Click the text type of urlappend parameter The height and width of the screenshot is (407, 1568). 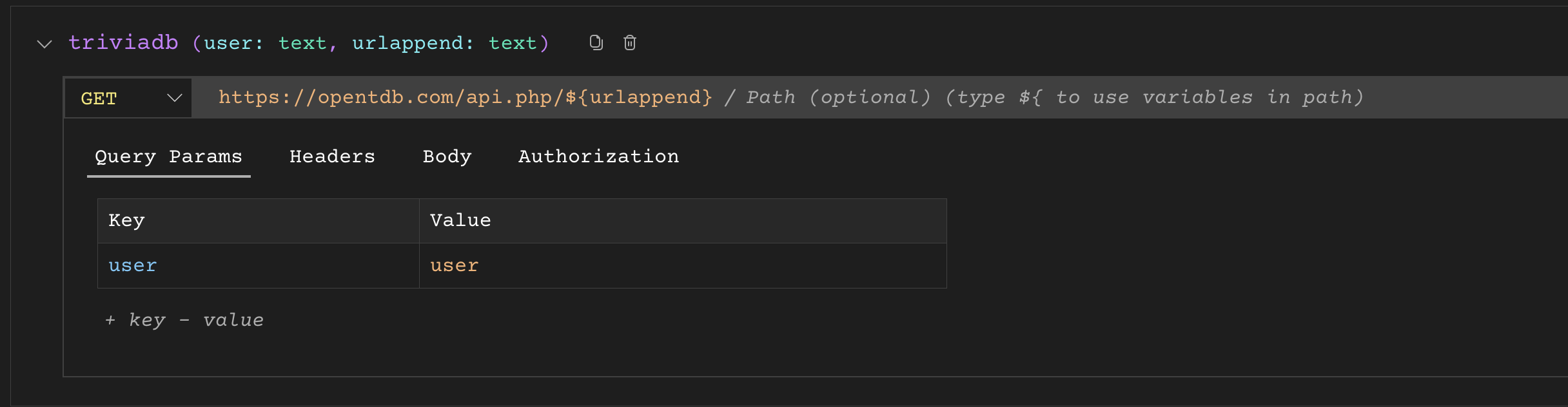(x=513, y=43)
